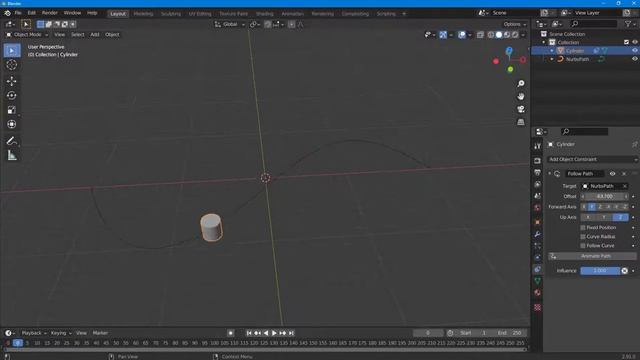
Task: Open the Window menu
Action: pyautogui.click(x=72, y=13)
